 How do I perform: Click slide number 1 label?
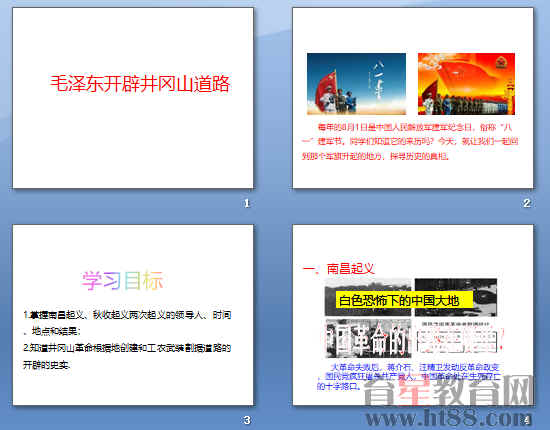pyautogui.click(x=247, y=203)
